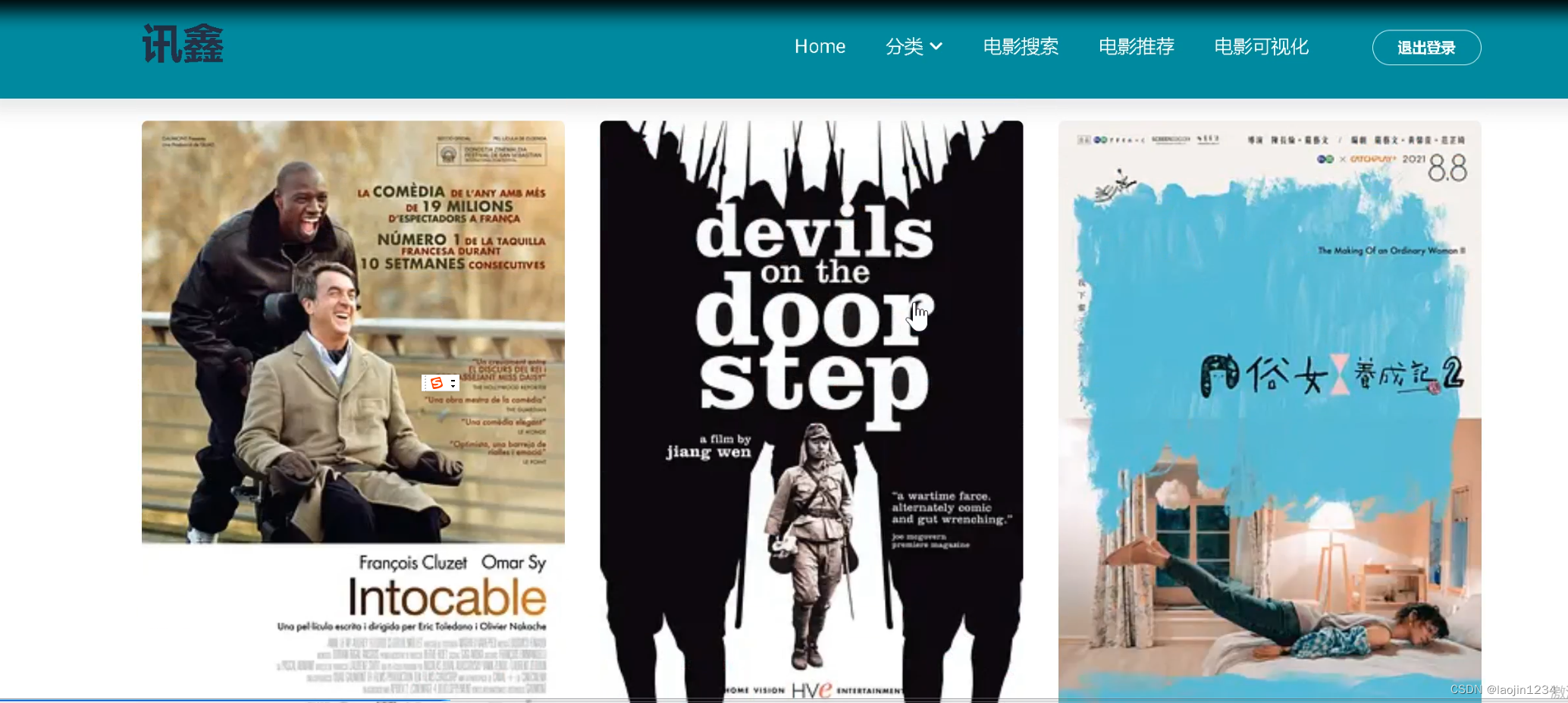Open the Intocable movie poster
This screenshot has width=1568, height=703.
pyautogui.click(x=353, y=410)
